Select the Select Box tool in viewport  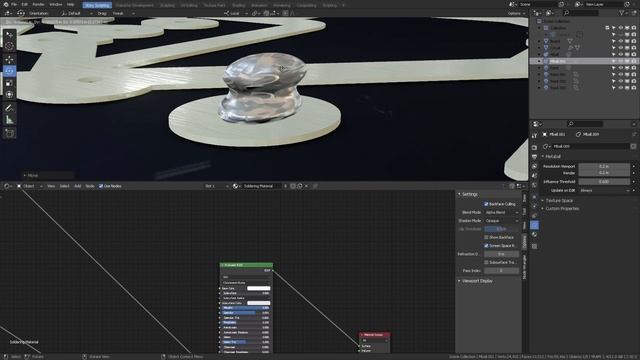(9, 35)
